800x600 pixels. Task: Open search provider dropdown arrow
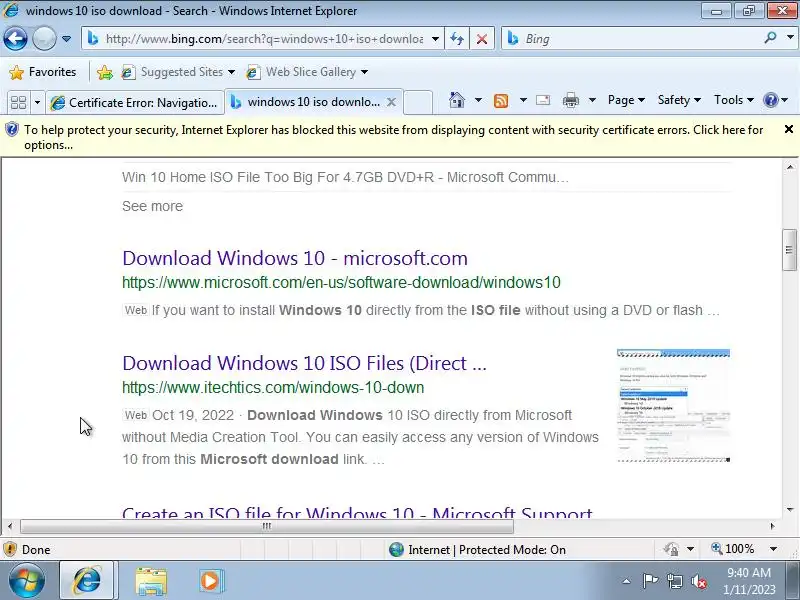(x=790, y=38)
